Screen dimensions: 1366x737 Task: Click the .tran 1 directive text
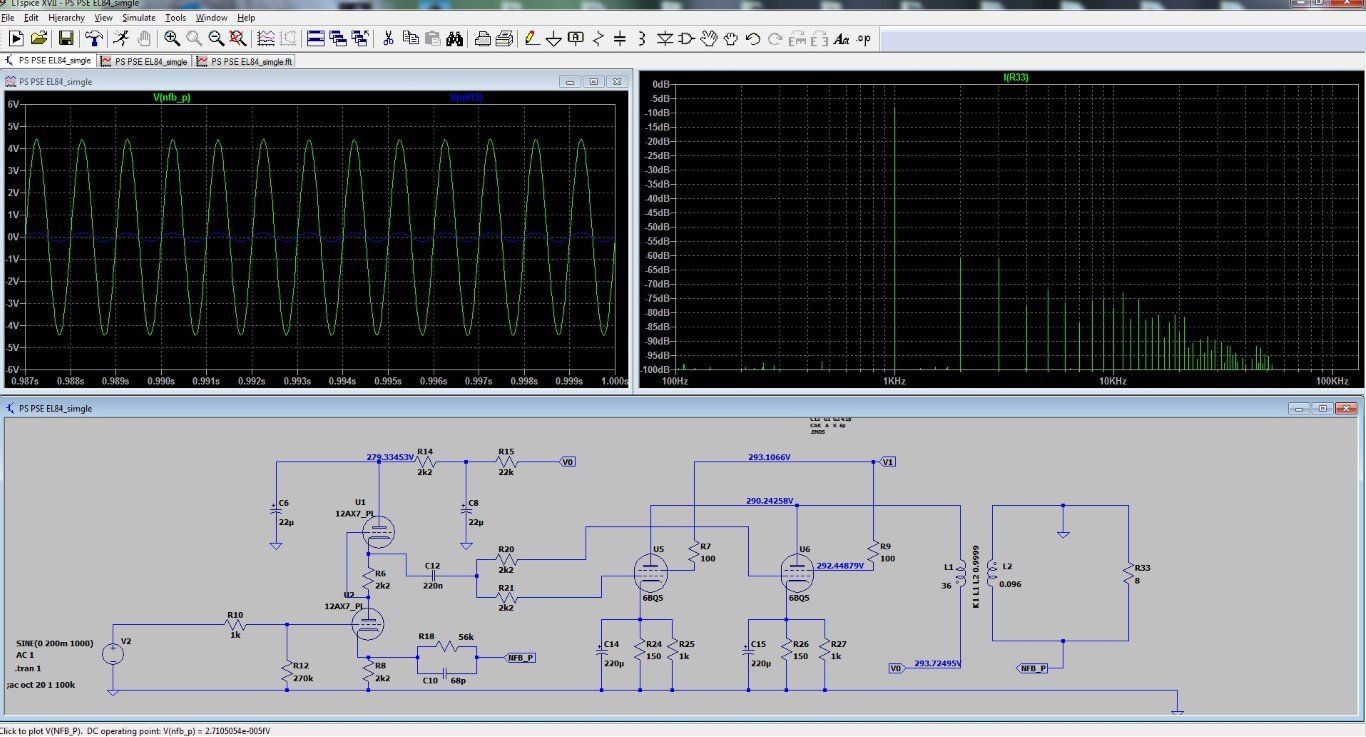pyautogui.click(x=28, y=668)
